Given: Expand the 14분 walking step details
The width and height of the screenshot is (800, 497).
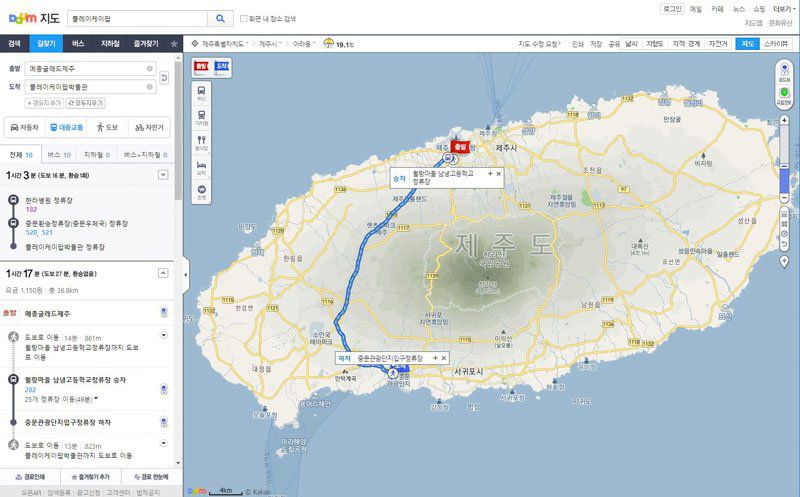Looking at the screenshot, I should pos(164,335).
